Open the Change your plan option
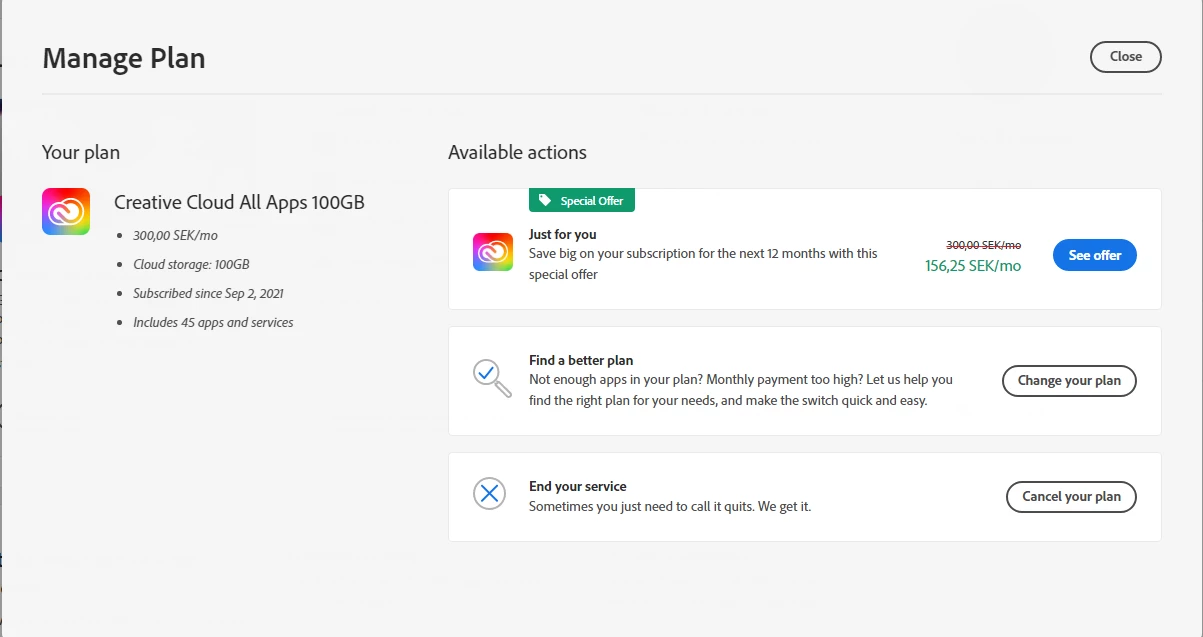 (x=1069, y=381)
